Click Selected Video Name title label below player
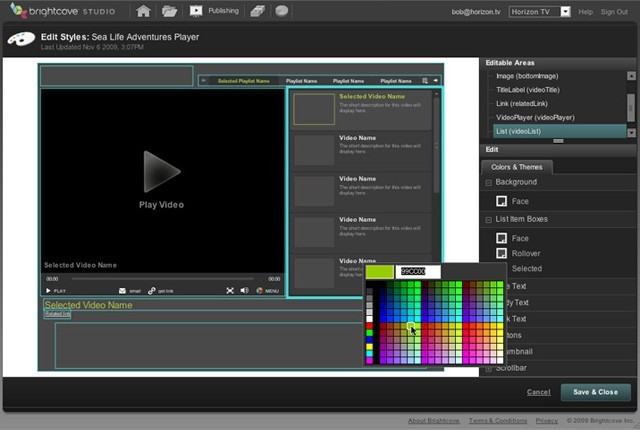The image size is (640, 430). click(89, 305)
